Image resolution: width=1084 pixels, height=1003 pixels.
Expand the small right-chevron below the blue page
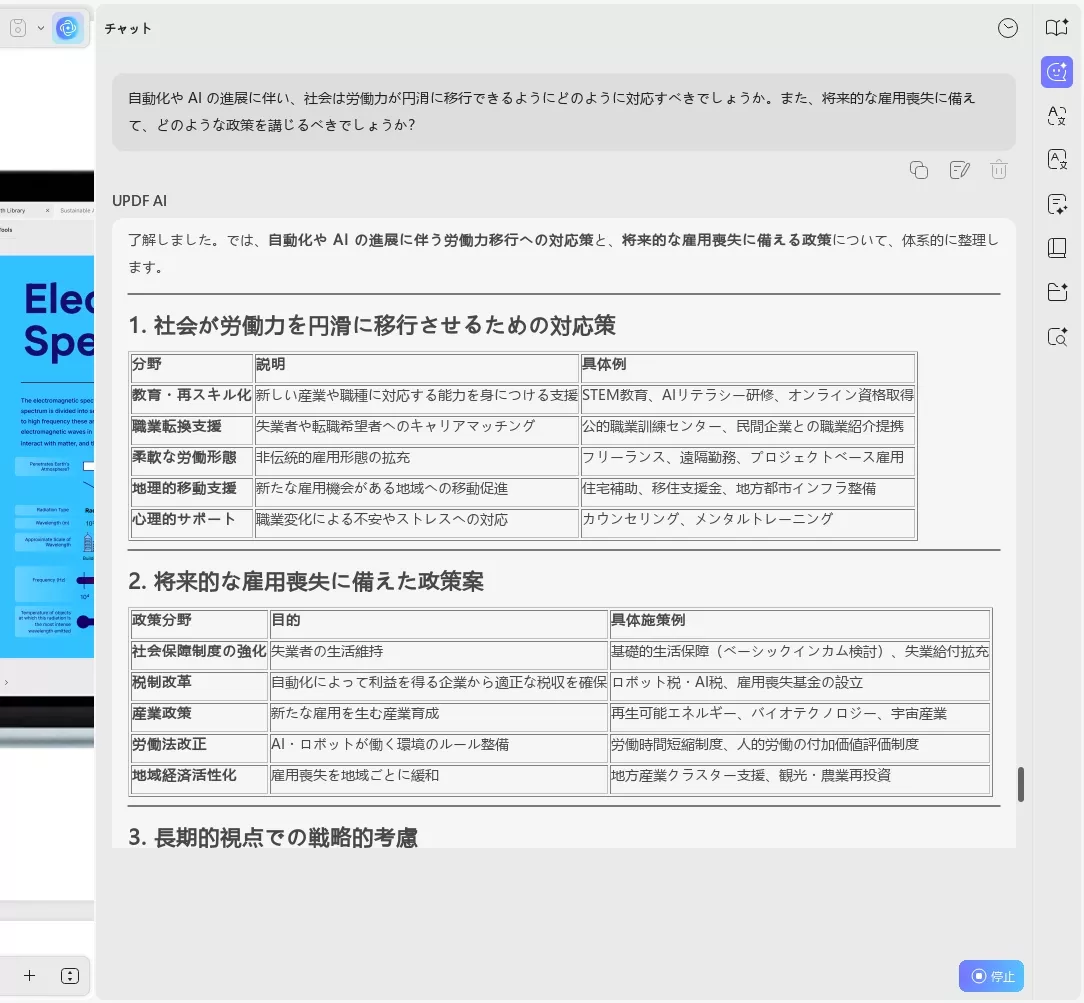(x=6, y=682)
